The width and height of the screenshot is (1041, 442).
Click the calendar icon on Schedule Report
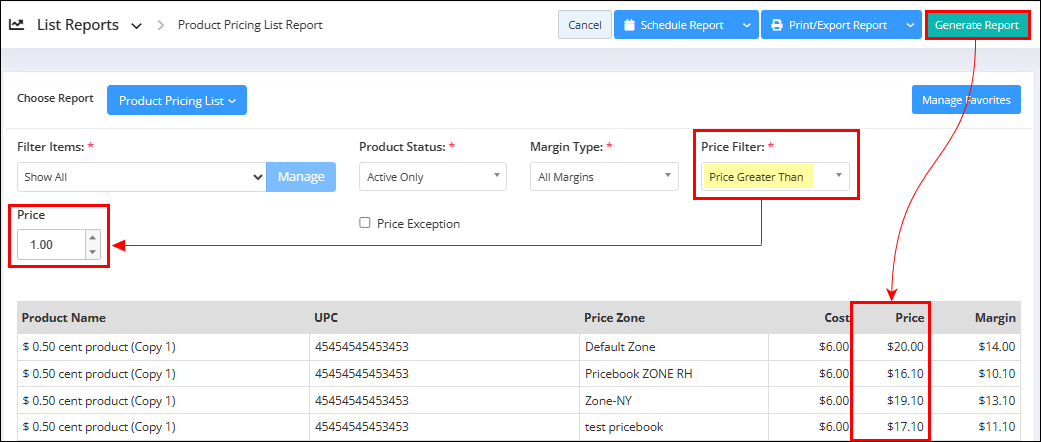click(x=630, y=25)
